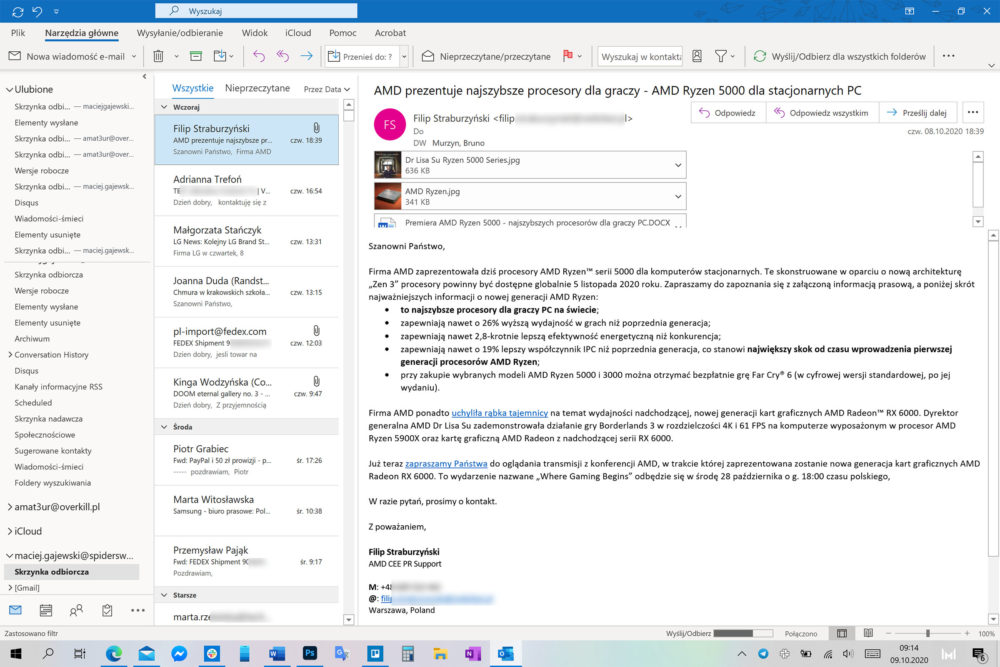Click the Forward arrow icon in the ribbon
The width and height of the screenshot is (1000, 667).
[x=307, y=56]
